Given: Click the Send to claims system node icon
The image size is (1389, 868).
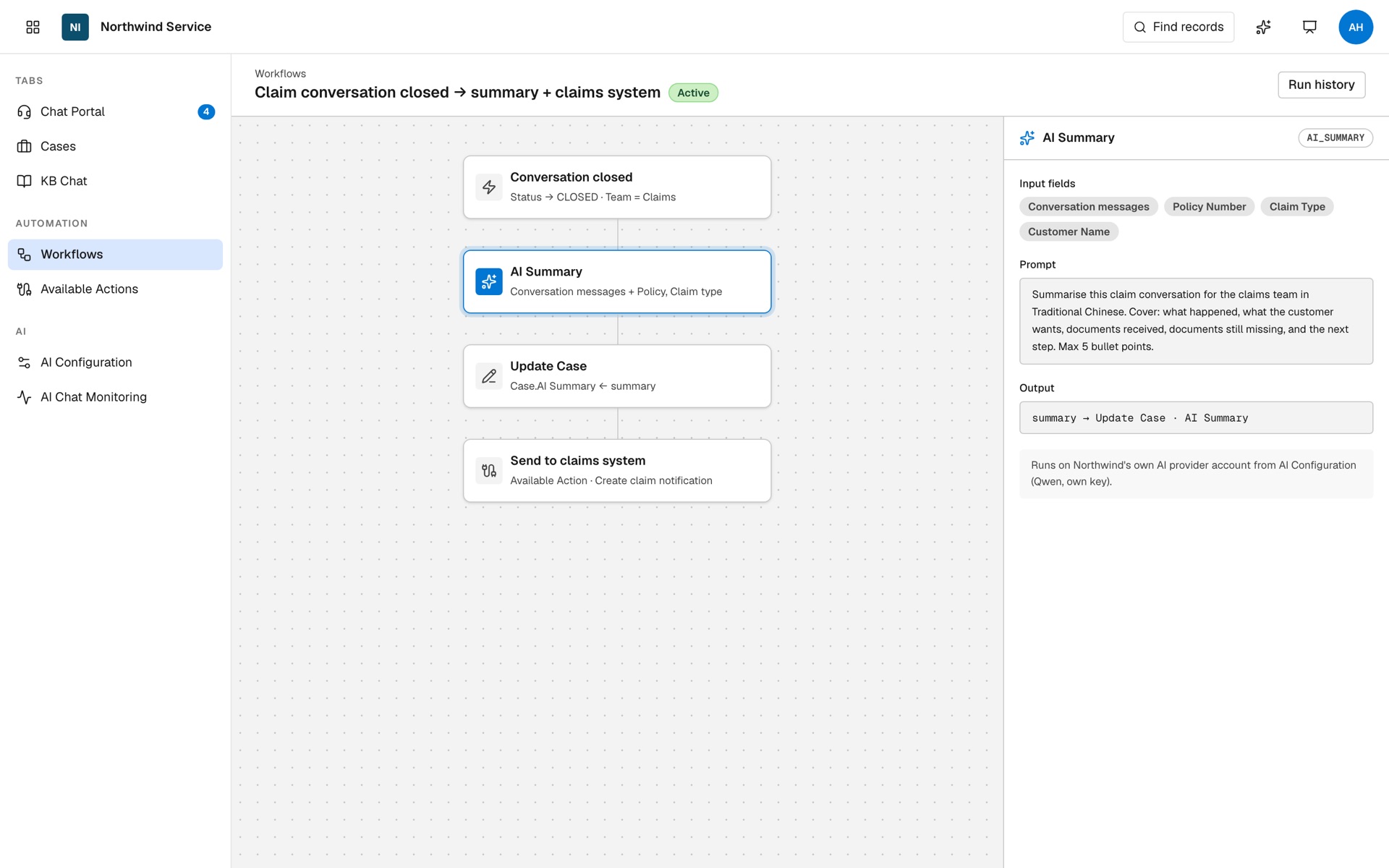Looking at the screenshot, I should (489, 471).
